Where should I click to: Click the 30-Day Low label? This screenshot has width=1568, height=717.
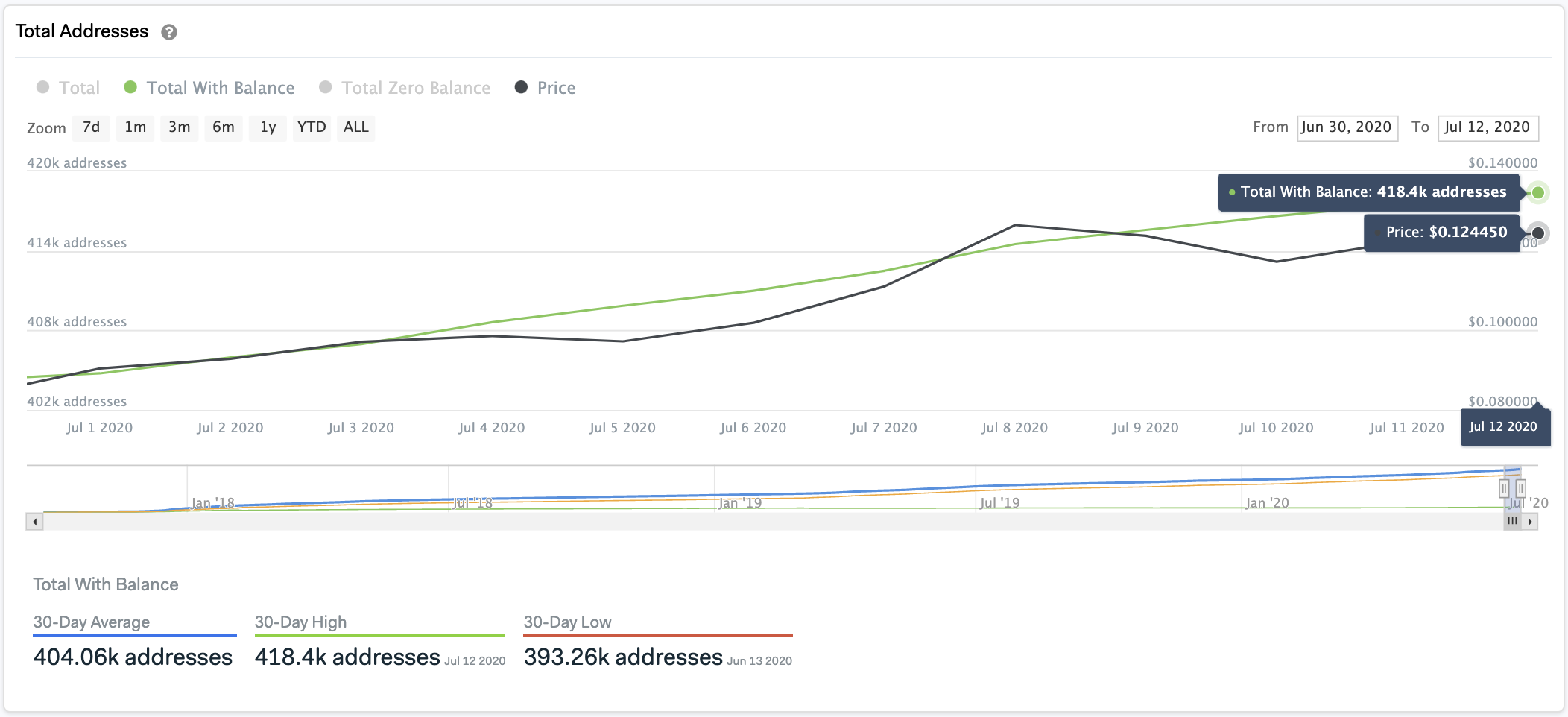(x=567, y=622)
